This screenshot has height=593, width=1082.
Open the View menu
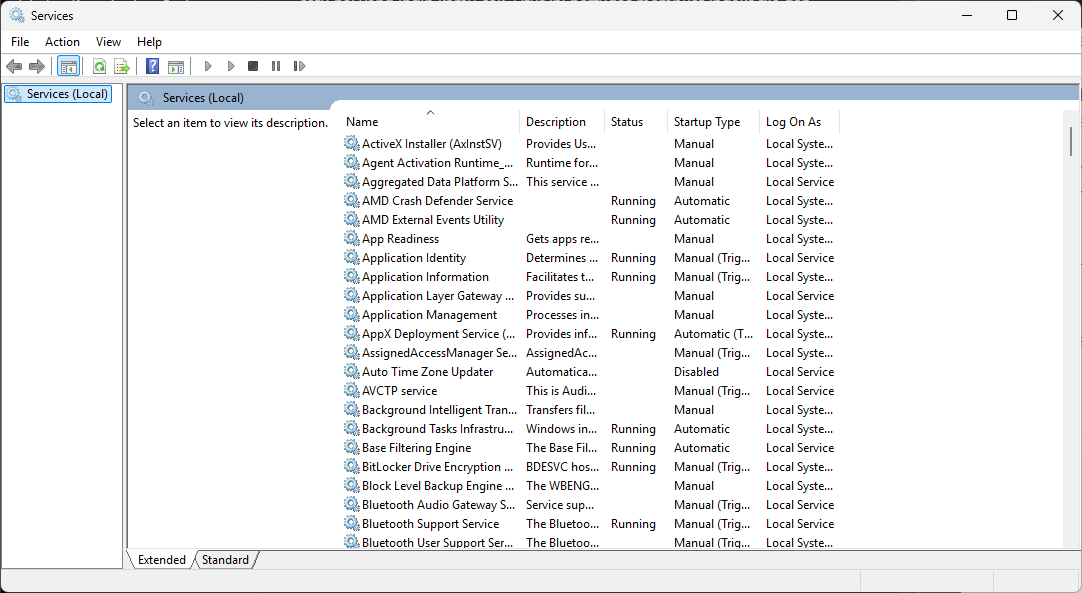coord(108,42)
